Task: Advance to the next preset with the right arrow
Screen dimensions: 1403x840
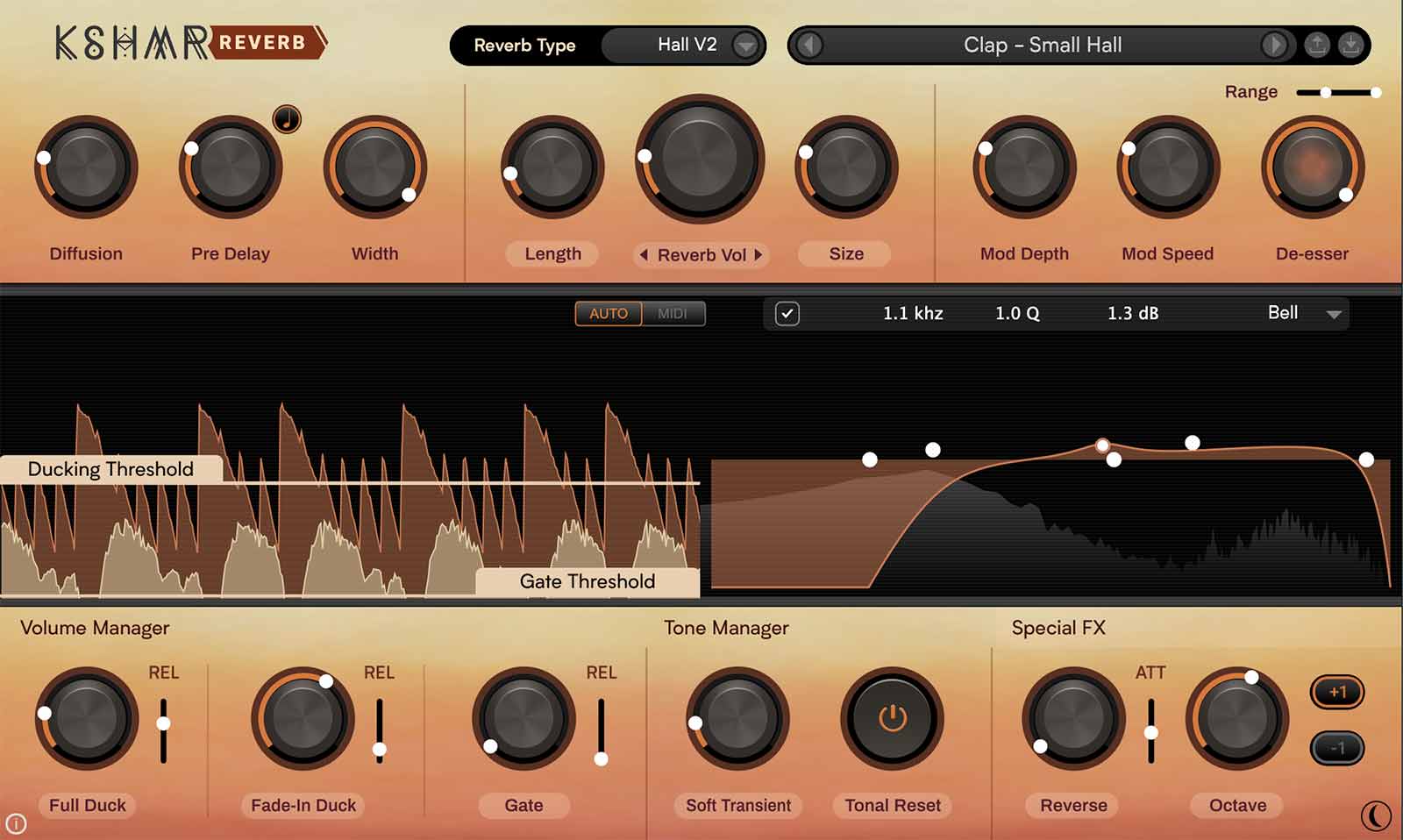Action: click(x=1274, y=45)
